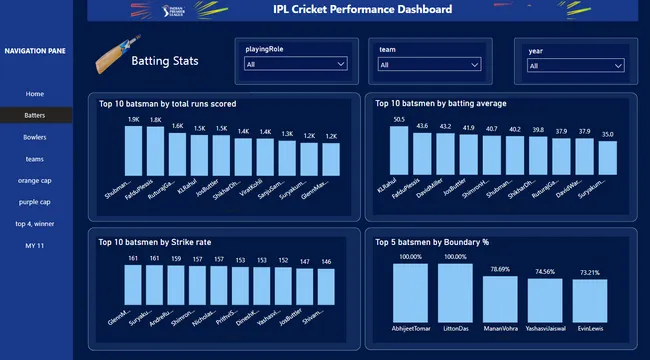
Task: Go to the top 4, winner page
Action: pyautogui.click(x=35, y=224)
